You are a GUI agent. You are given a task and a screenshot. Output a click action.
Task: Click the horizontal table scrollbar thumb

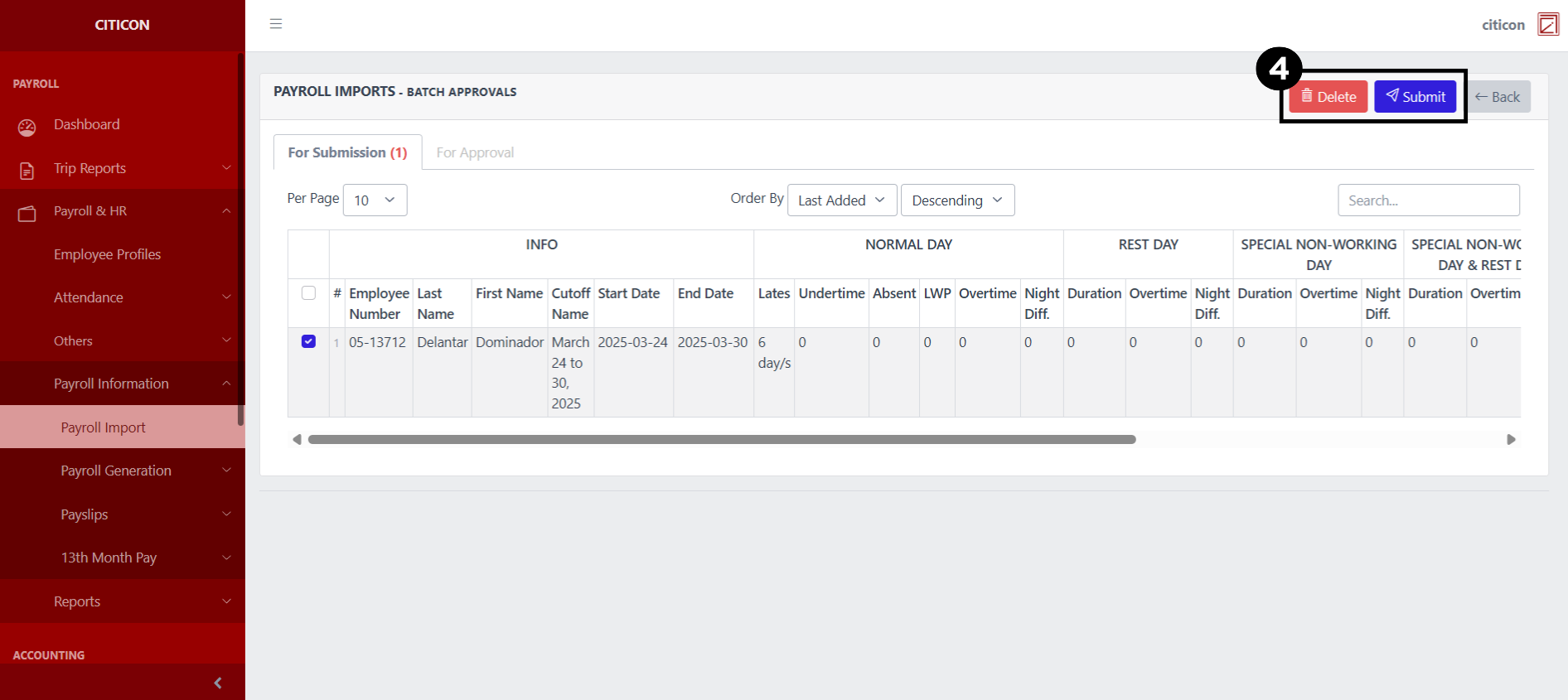point(721,440)
